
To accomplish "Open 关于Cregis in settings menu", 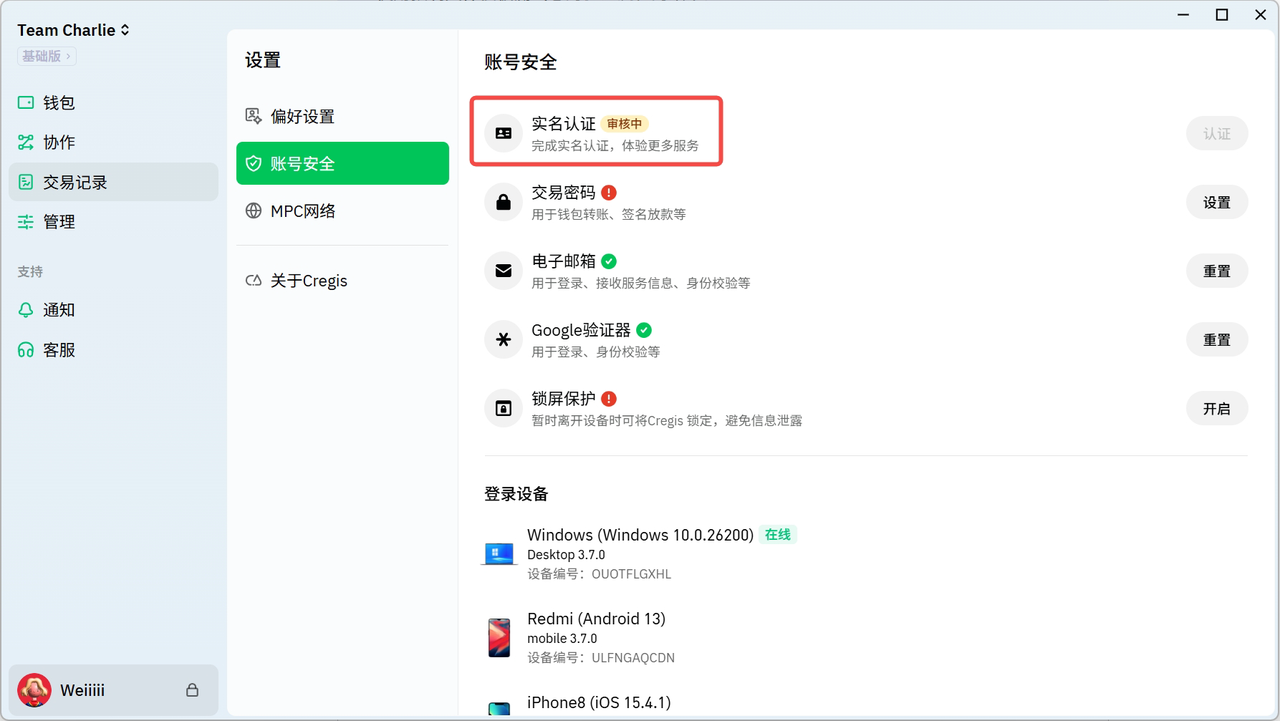I will (x=308, y=281).
